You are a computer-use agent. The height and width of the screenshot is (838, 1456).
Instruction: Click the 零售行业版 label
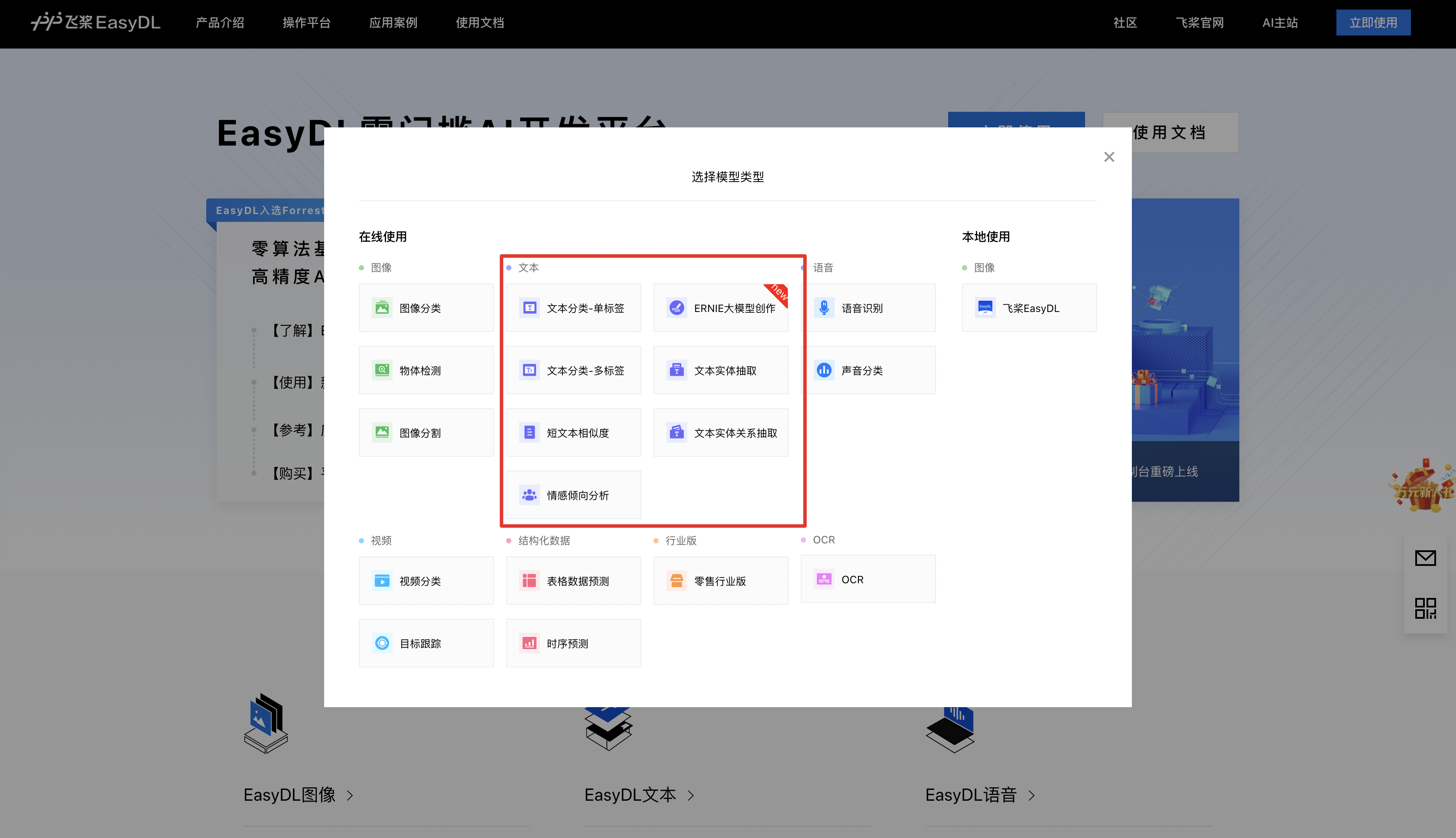(x=720, y=581)
